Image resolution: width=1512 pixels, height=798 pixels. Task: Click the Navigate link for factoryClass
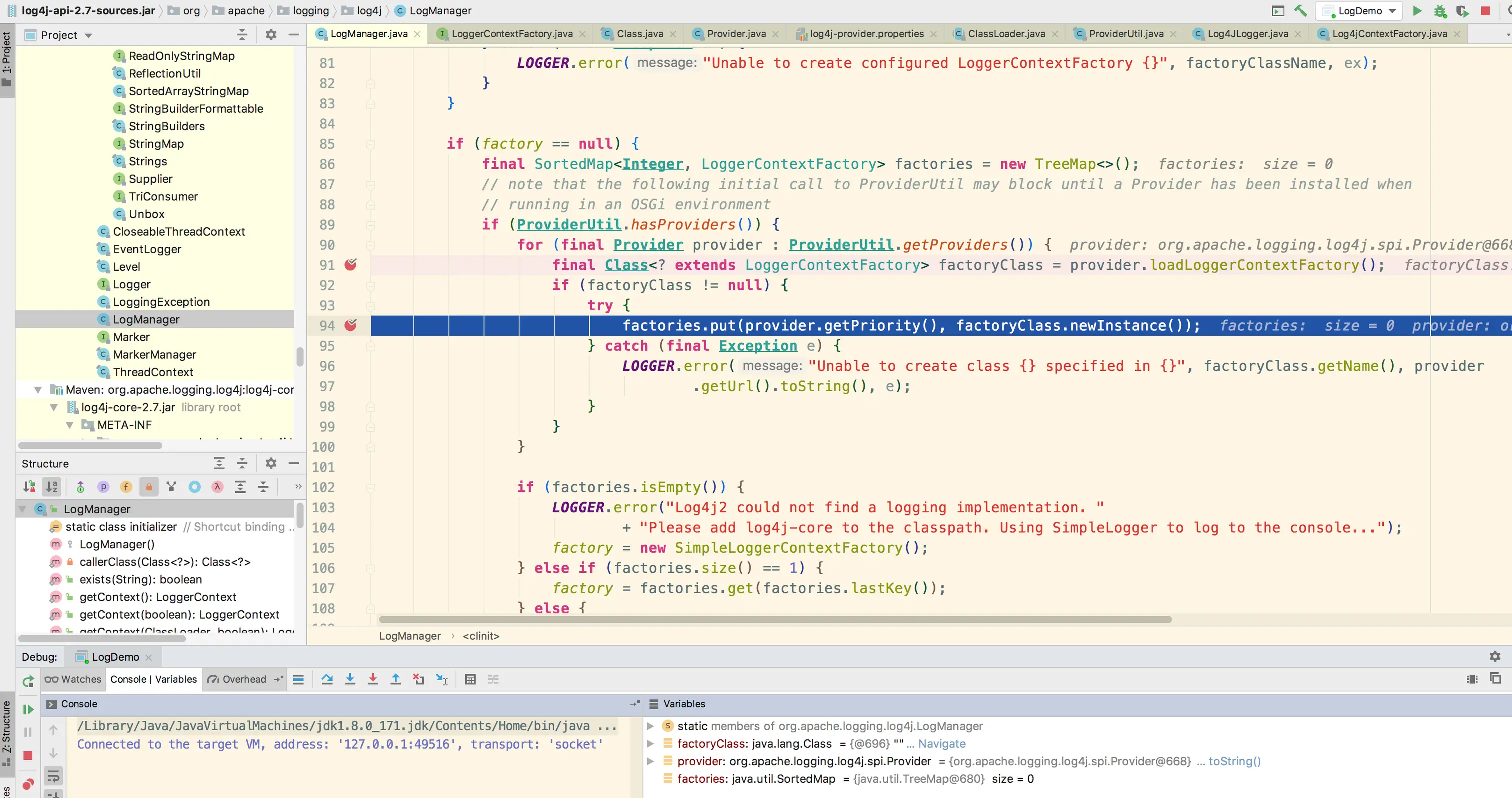click(941, 744)
